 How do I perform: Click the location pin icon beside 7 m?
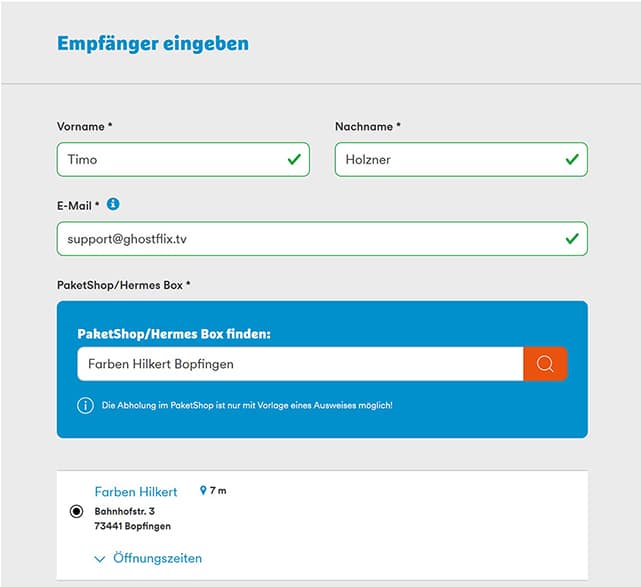(x=203, y=491)
